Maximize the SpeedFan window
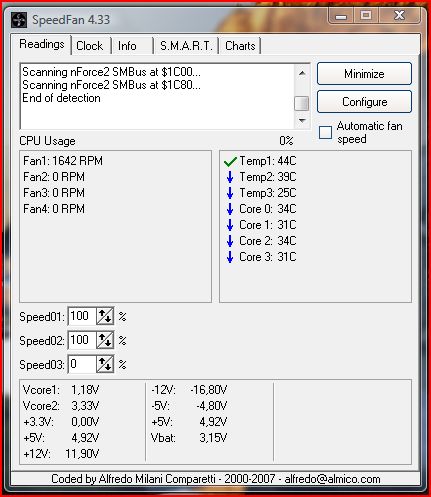The image size is (431, 497). click(x=366, y=15)
